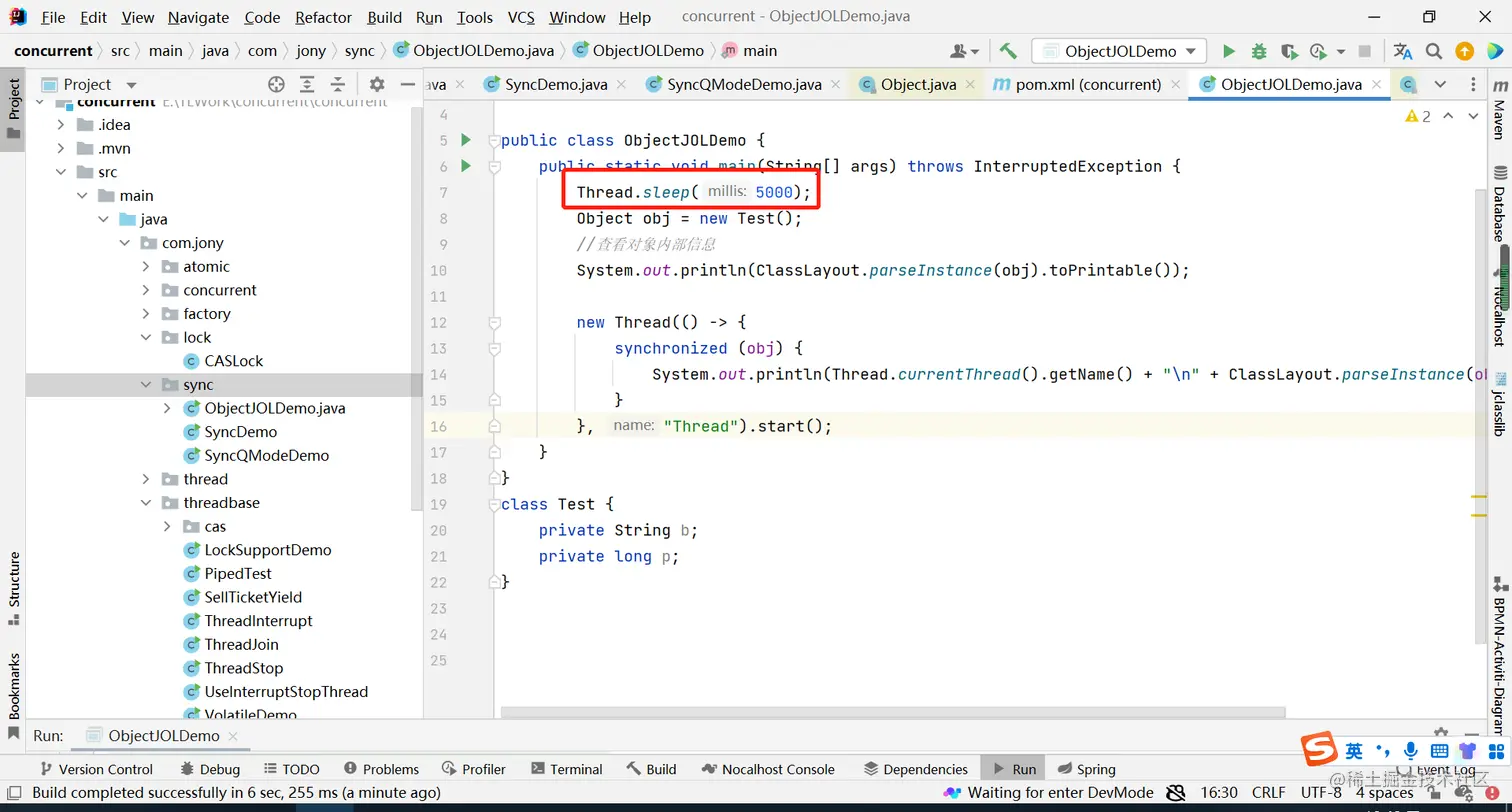Viewport: 1512px width, 812px height.
Task: Toggle the Database side tool window
Action: (1498, 204)
